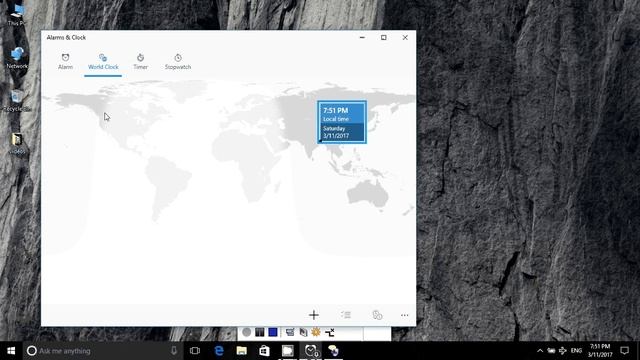Minimize the Alarms & Clock window

pos(362,37)
